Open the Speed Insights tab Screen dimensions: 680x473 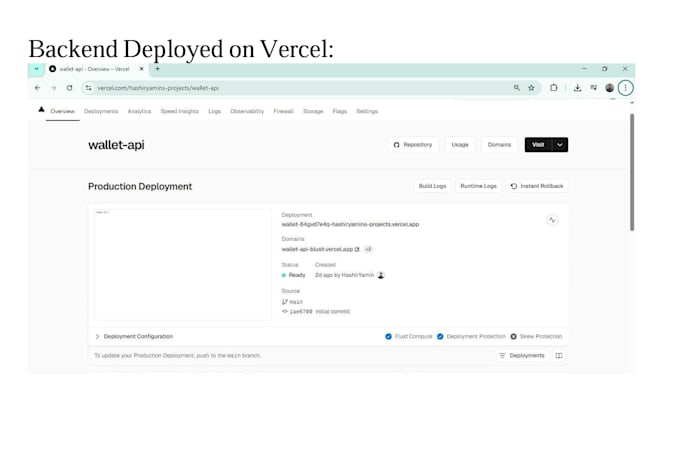point(180,111)
